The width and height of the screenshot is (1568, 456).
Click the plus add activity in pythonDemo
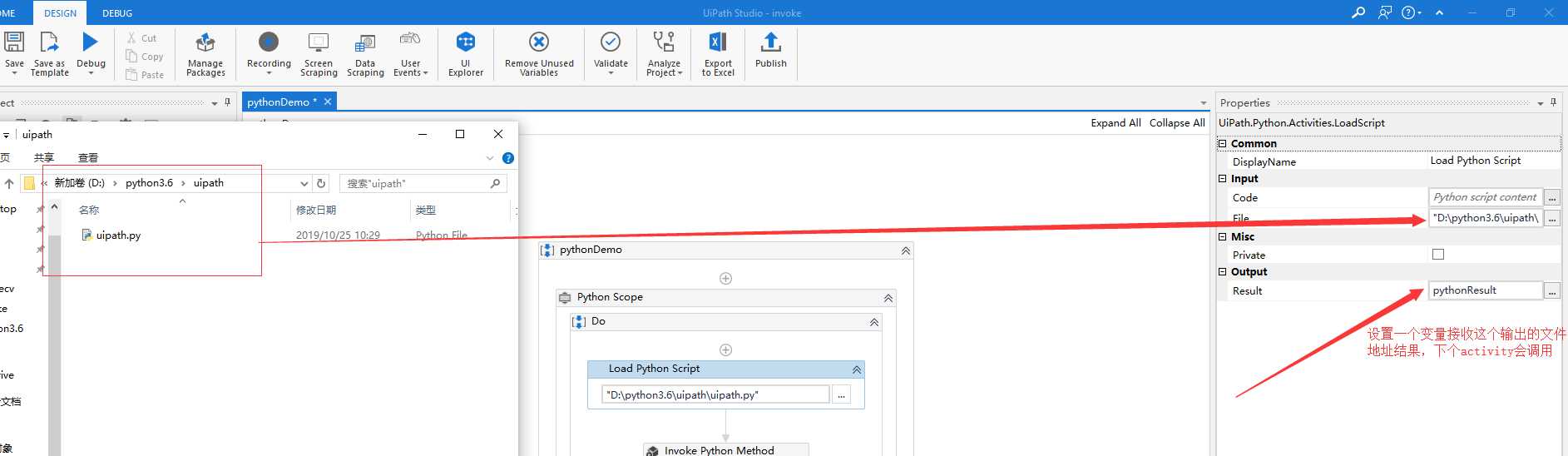click(x=725, y=279)
